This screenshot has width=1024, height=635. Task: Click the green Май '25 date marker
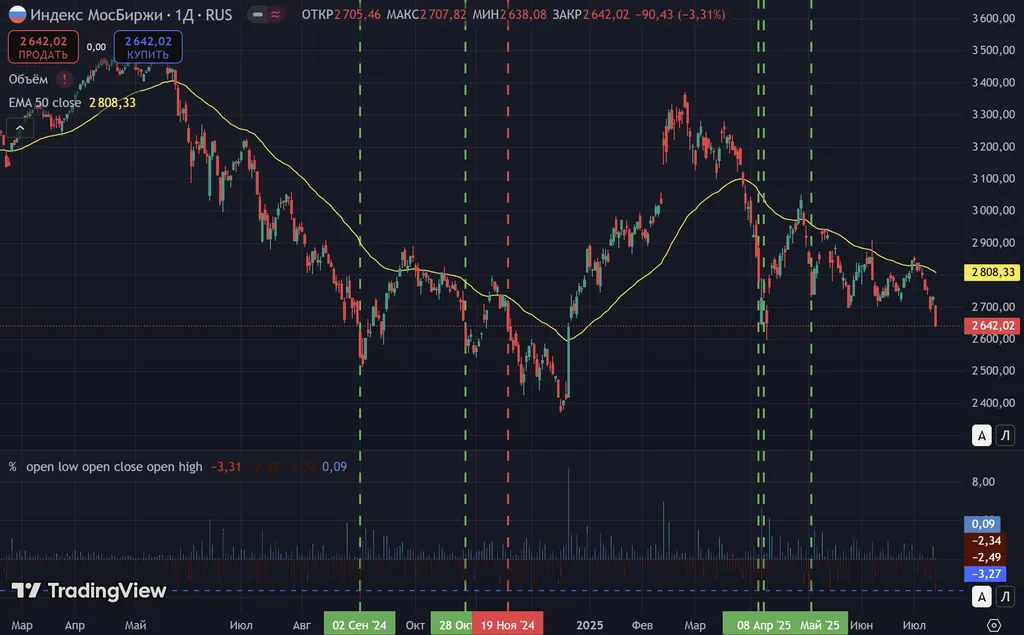tap(820, 625)
